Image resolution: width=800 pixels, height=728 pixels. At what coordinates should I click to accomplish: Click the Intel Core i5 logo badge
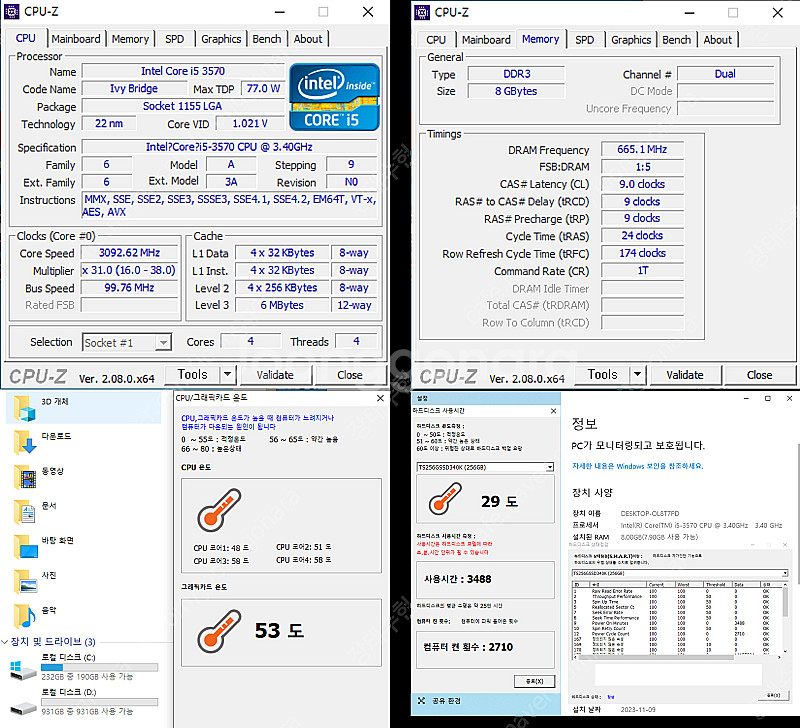tap(334, 97)
